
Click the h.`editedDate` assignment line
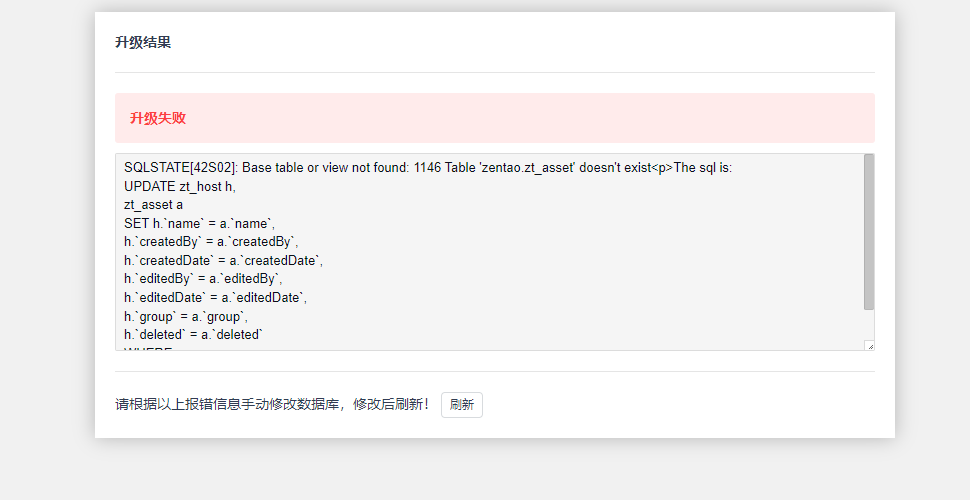pyautogui.click(x=215, y=297)
